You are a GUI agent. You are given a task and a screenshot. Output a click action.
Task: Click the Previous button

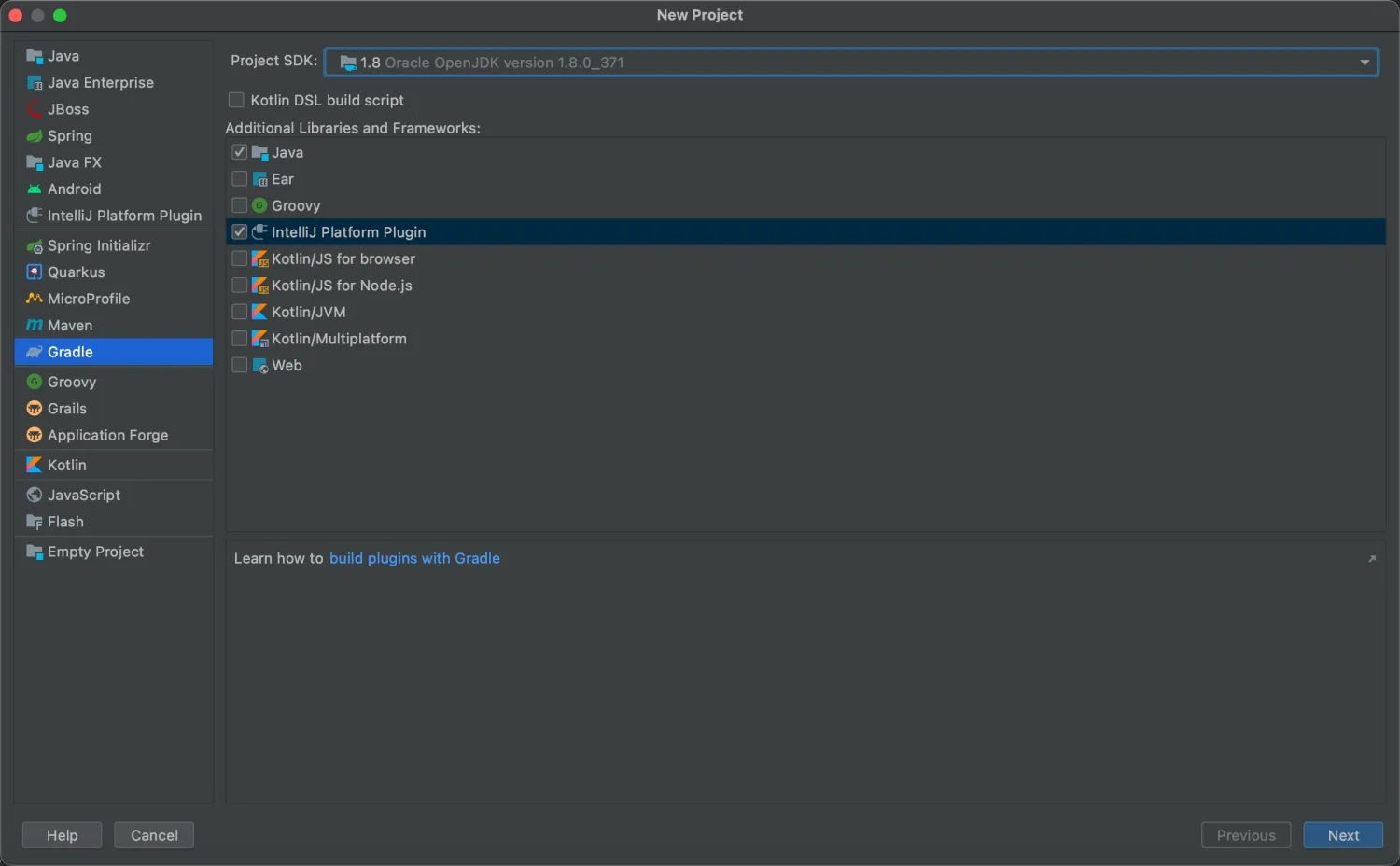tap(1246, 835)
